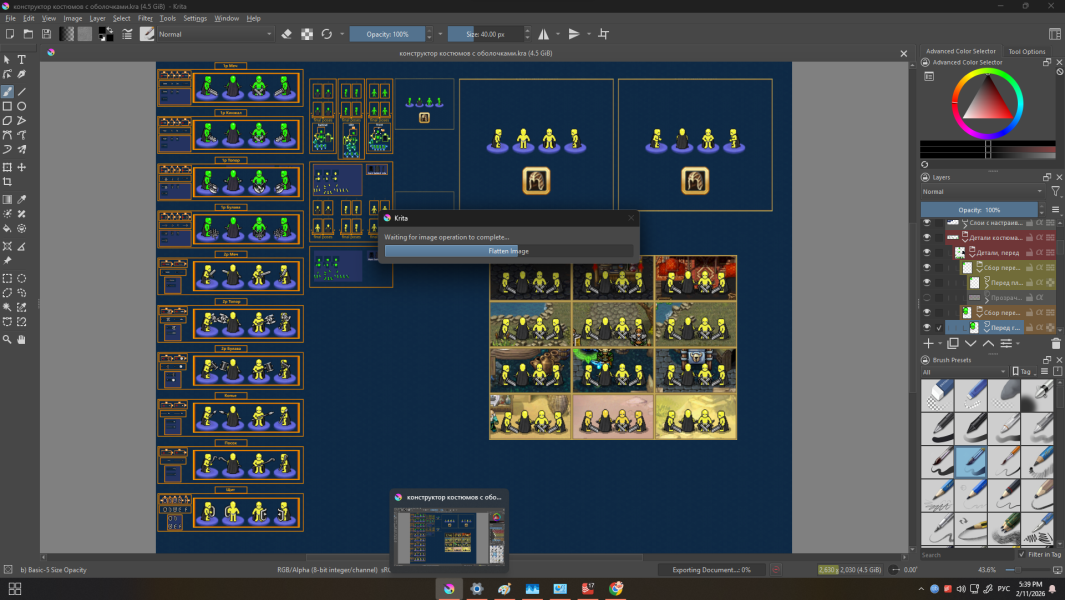Choose the Ellipse tool
The image size is (1065, 600).
click(22, 107)
